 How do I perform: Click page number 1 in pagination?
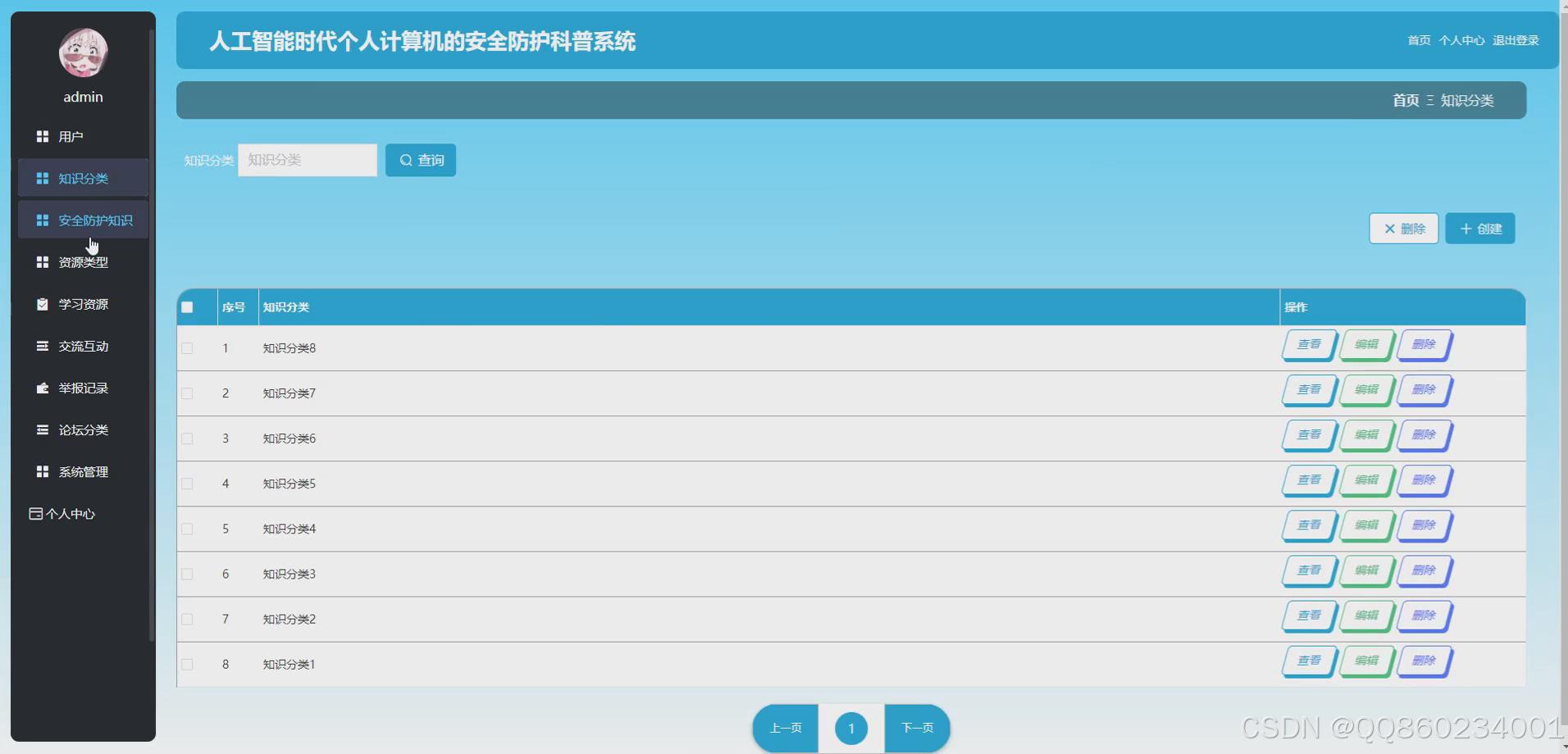click(851, 728)
